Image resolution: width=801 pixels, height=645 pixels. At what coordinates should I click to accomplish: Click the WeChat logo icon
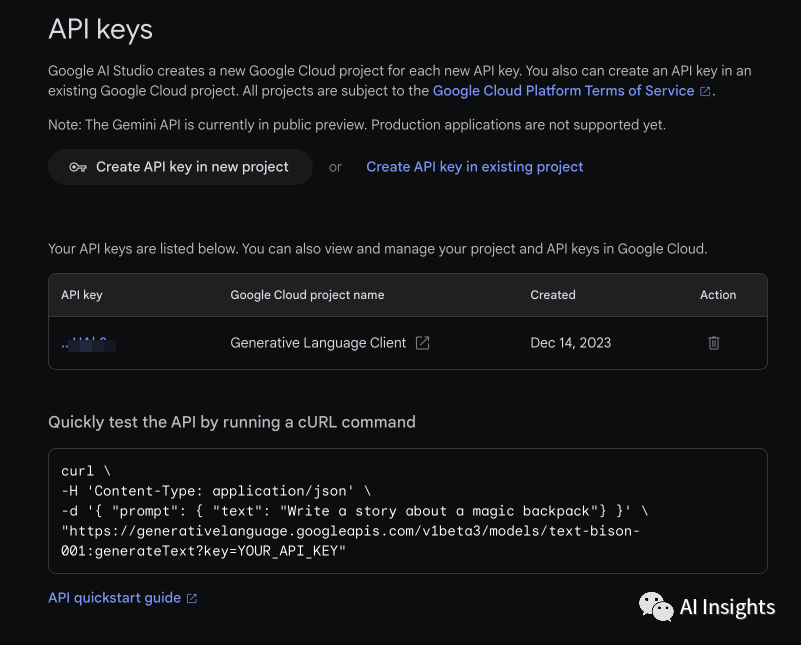(655, 606)
